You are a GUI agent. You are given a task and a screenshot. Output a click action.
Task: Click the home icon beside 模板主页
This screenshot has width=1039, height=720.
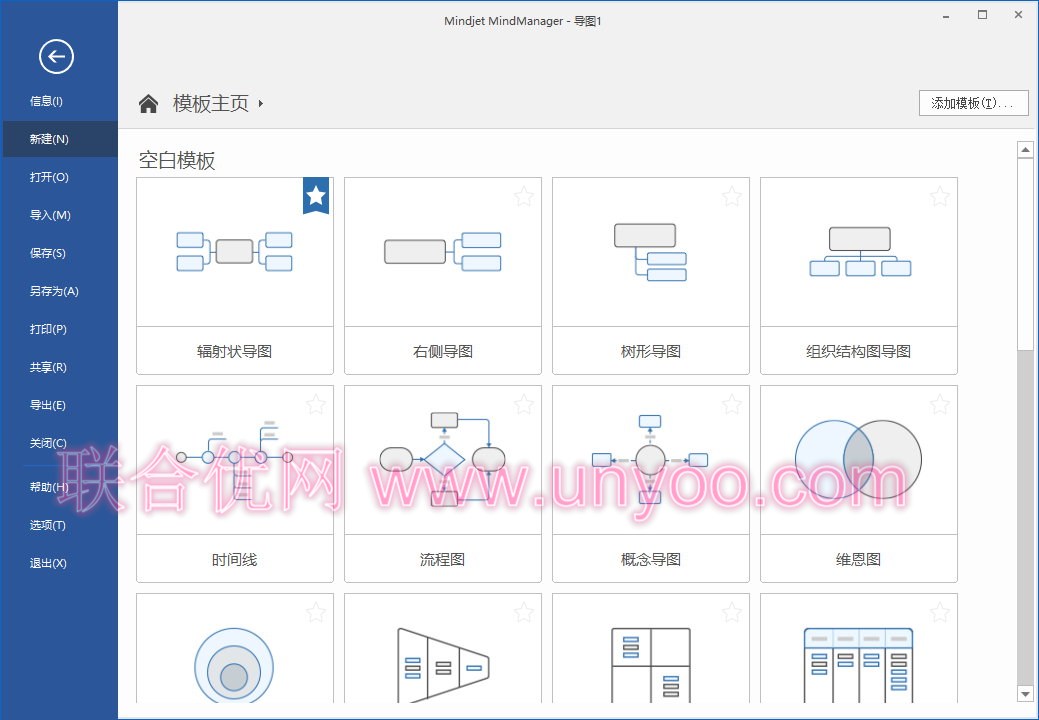pos(148,103)
